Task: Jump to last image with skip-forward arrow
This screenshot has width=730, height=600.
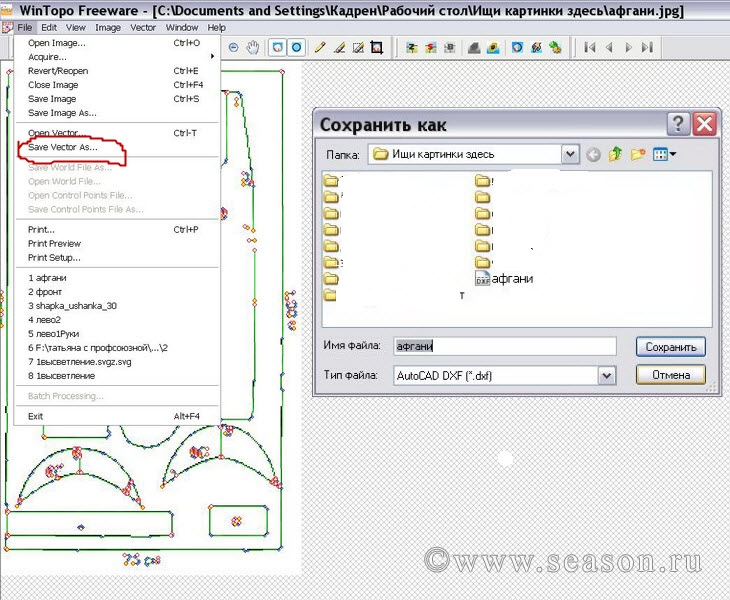Action: (648, 47)
